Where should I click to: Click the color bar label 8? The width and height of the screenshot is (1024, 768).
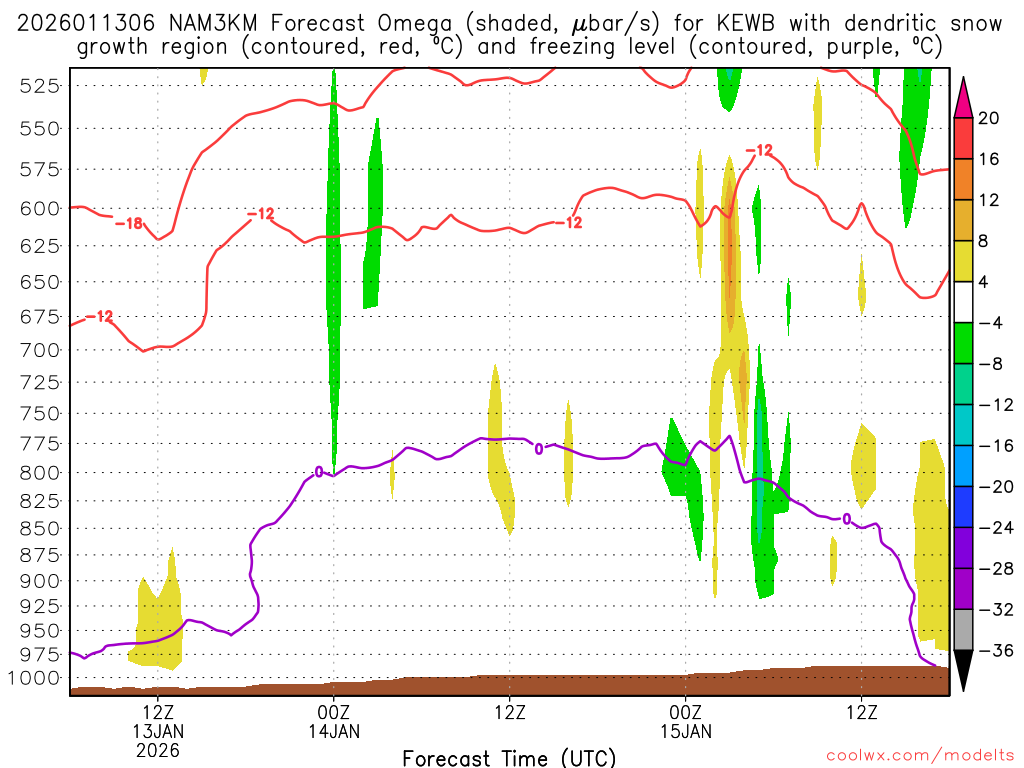point(983,242)
